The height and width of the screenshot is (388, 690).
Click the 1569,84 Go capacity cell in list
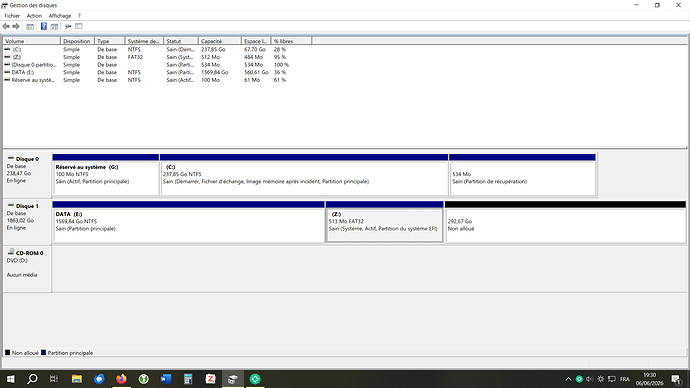215,72
